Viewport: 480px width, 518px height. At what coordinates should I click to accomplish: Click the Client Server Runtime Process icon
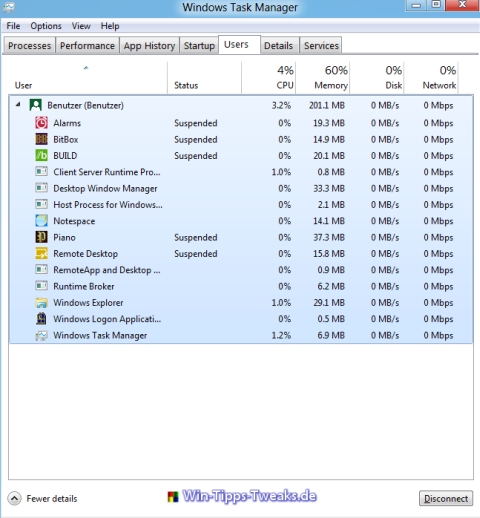[41, 172]
